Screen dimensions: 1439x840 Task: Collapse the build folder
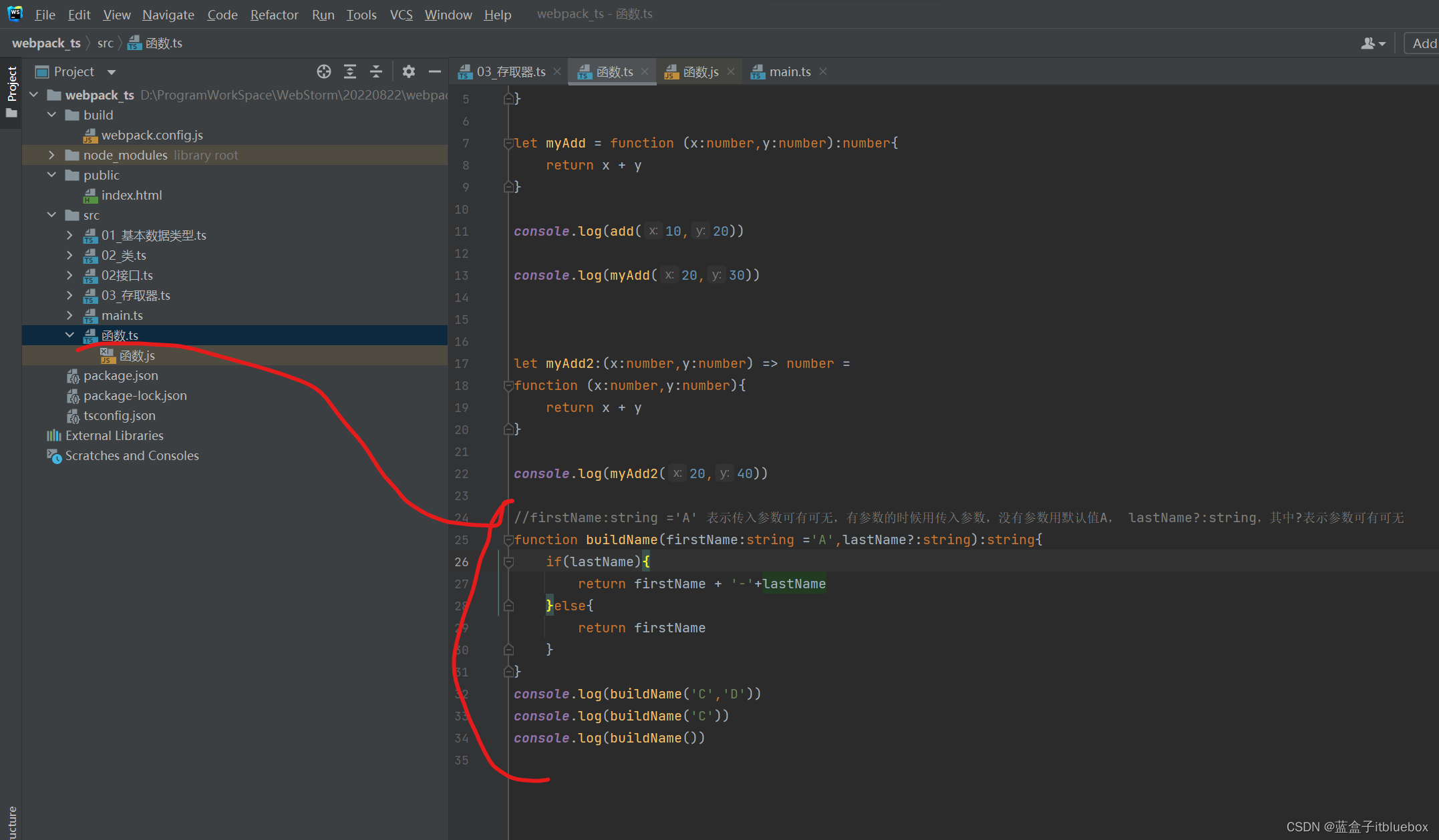coord(52,115)
